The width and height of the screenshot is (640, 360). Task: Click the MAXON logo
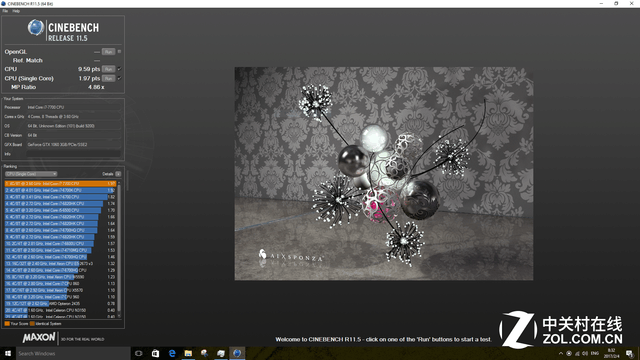click(x=39, y=338)
